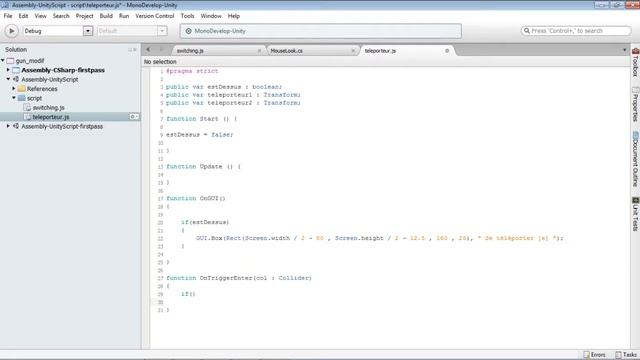Open the teleporteur.js row options gear
This screenshot has height=360, width=640.
pos(133,117)
